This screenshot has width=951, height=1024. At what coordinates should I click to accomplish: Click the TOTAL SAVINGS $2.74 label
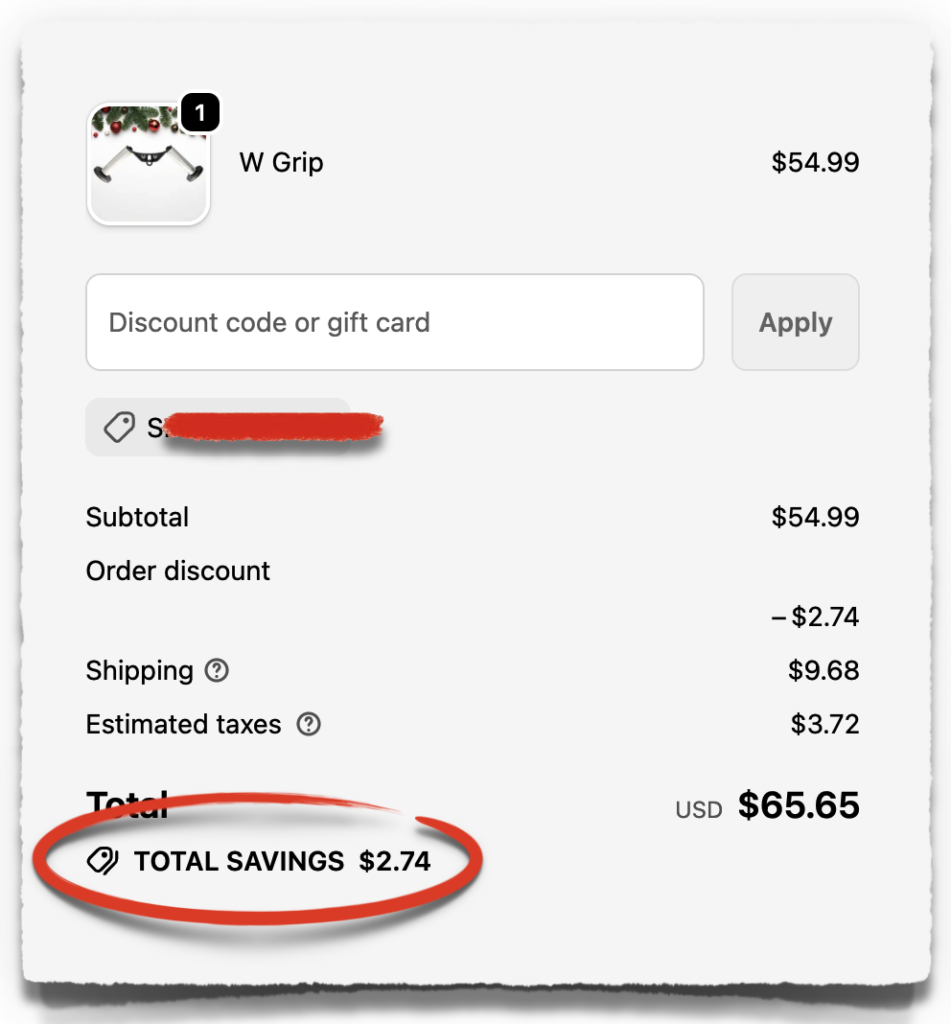click(283, 860)
